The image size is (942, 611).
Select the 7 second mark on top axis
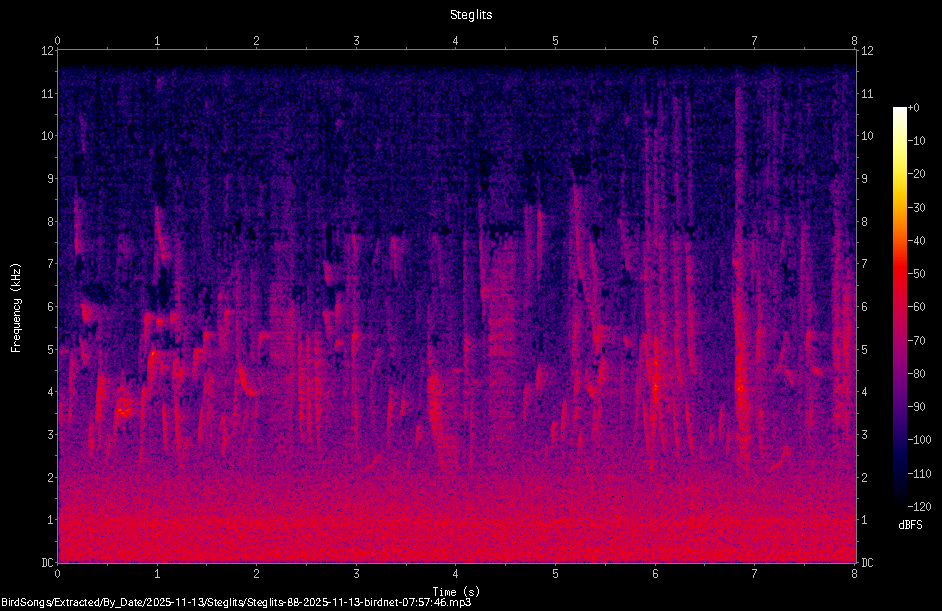(x=755, y=41)
